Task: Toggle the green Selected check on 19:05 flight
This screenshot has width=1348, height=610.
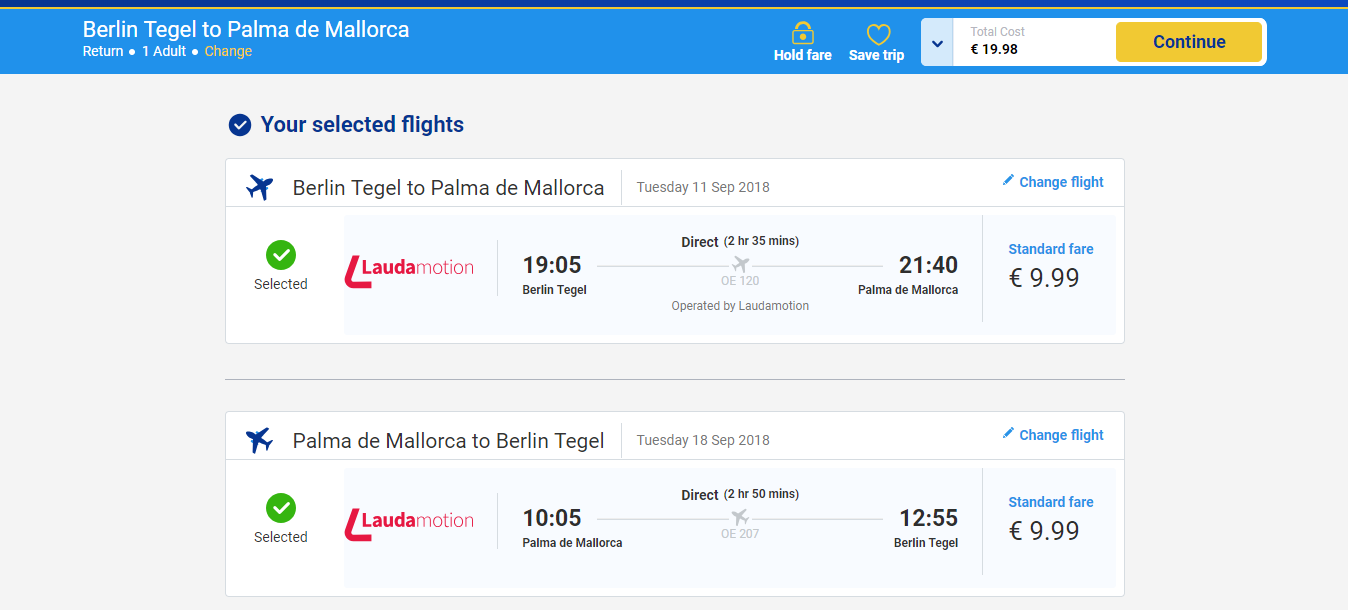Action: (281, 255)
